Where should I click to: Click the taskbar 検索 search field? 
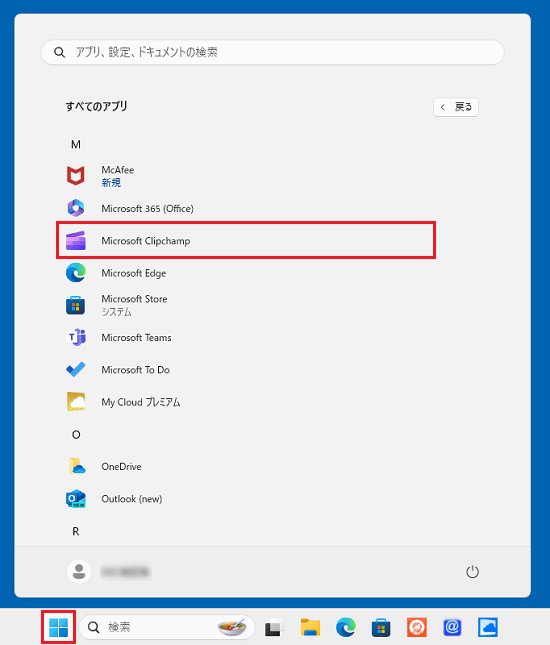pyautogui.click(x=167, y=627)
